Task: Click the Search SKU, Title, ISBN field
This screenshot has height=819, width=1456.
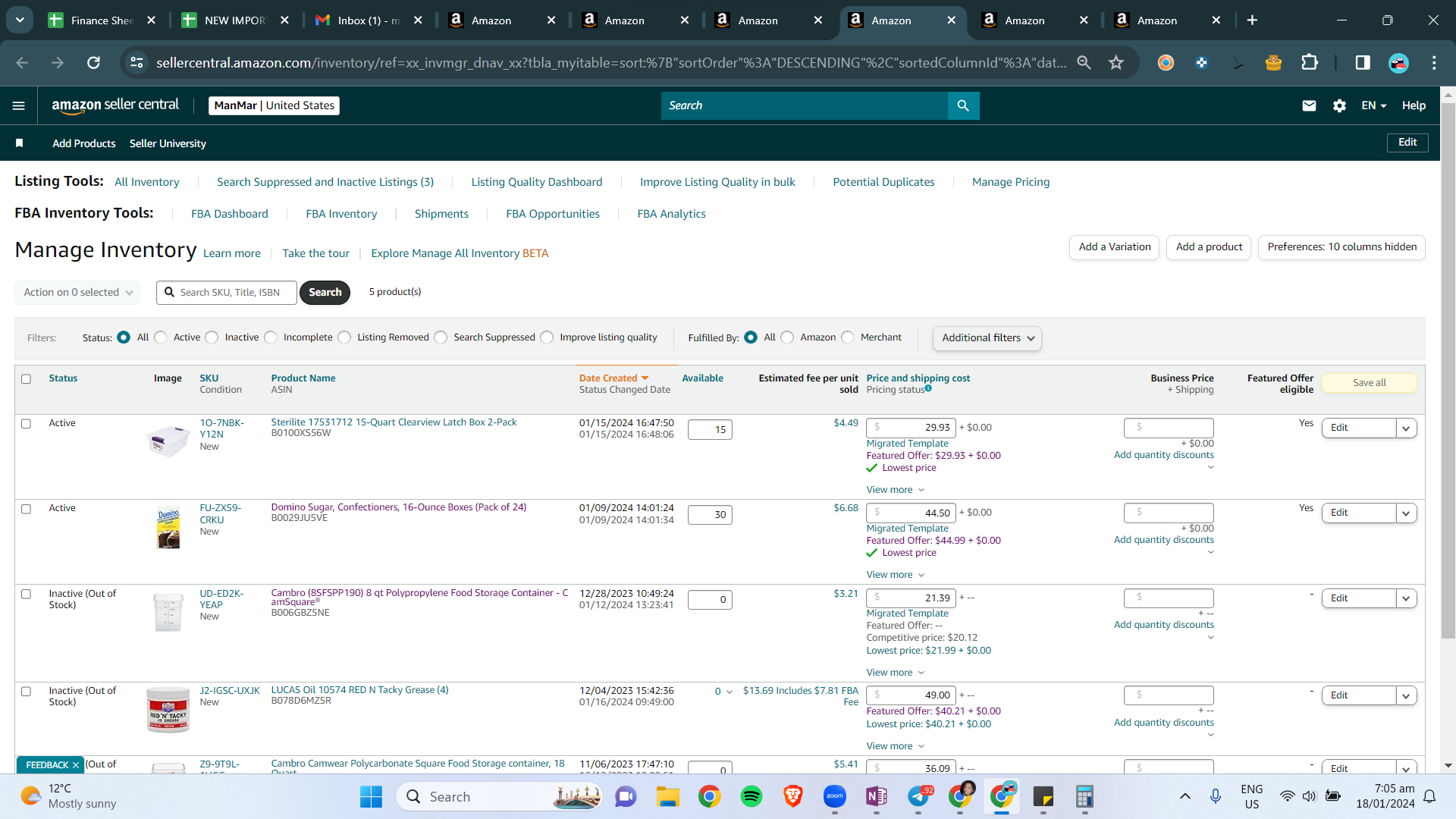Action: (227, 293)
